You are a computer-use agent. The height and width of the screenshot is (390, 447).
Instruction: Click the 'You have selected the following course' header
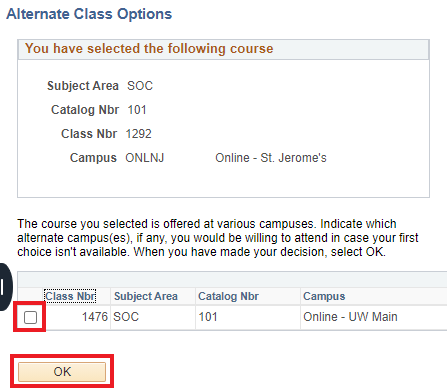click(149, 49)
